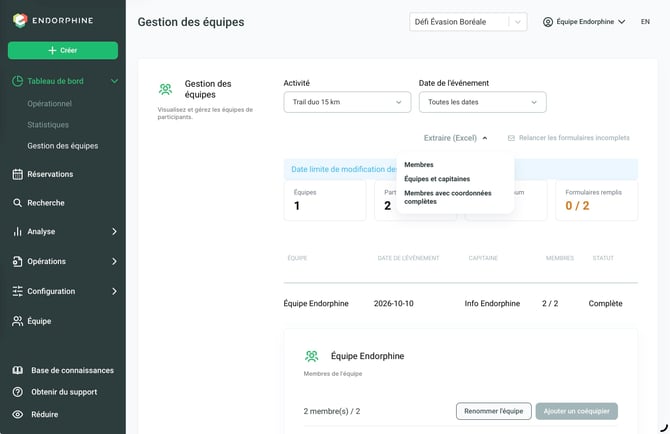Click the STATUT column header
The image size is (670, 434).
603,258
